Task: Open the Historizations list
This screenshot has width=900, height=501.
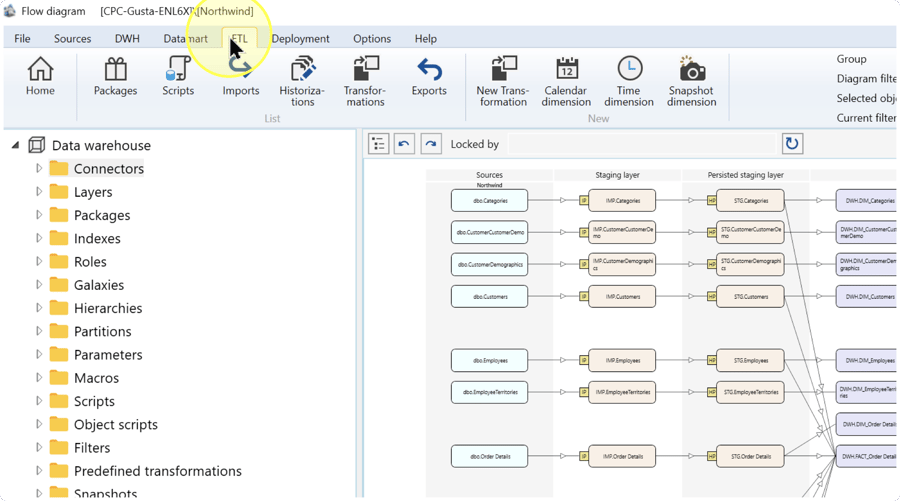Action: 302,81
